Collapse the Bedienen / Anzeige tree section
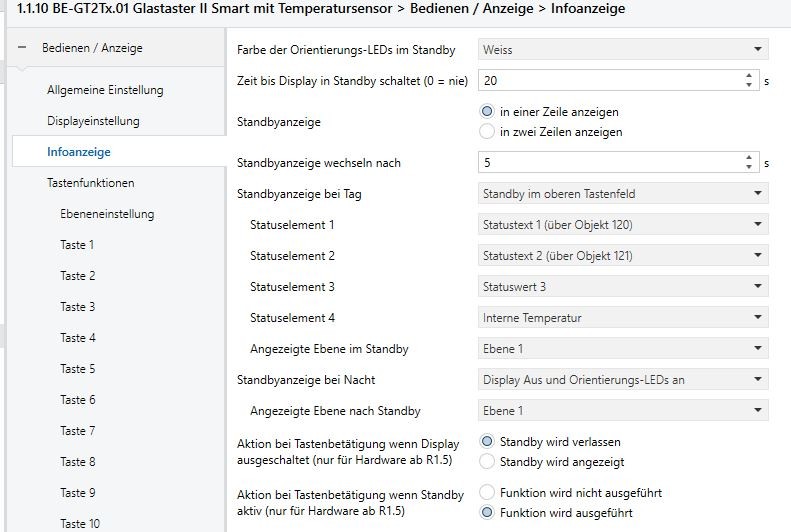The height and width of the screenshot is (532, 791). tap(22, 48)
